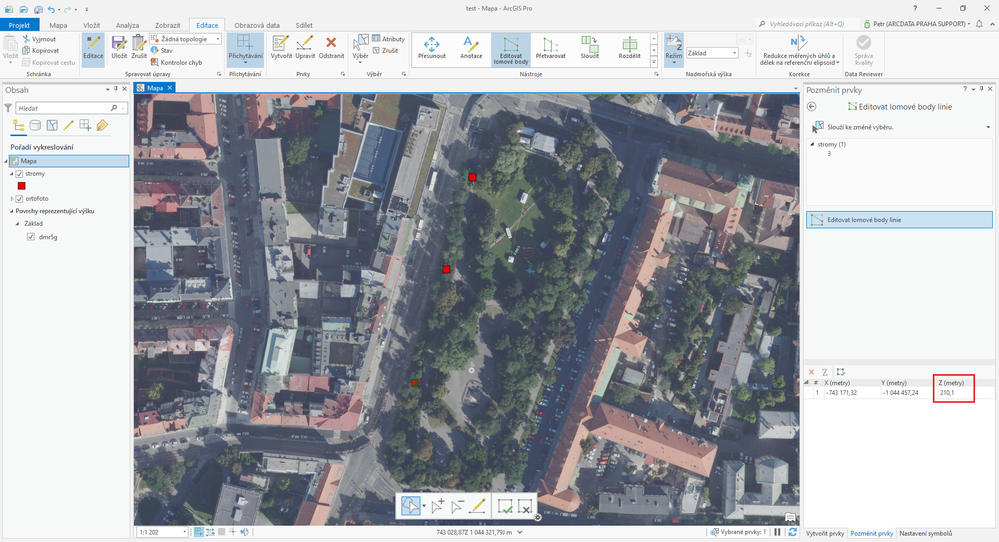The image size is (999, 542).
Task: Toggle the ortofoto layer visibility
Action: (x=19, y=199)
